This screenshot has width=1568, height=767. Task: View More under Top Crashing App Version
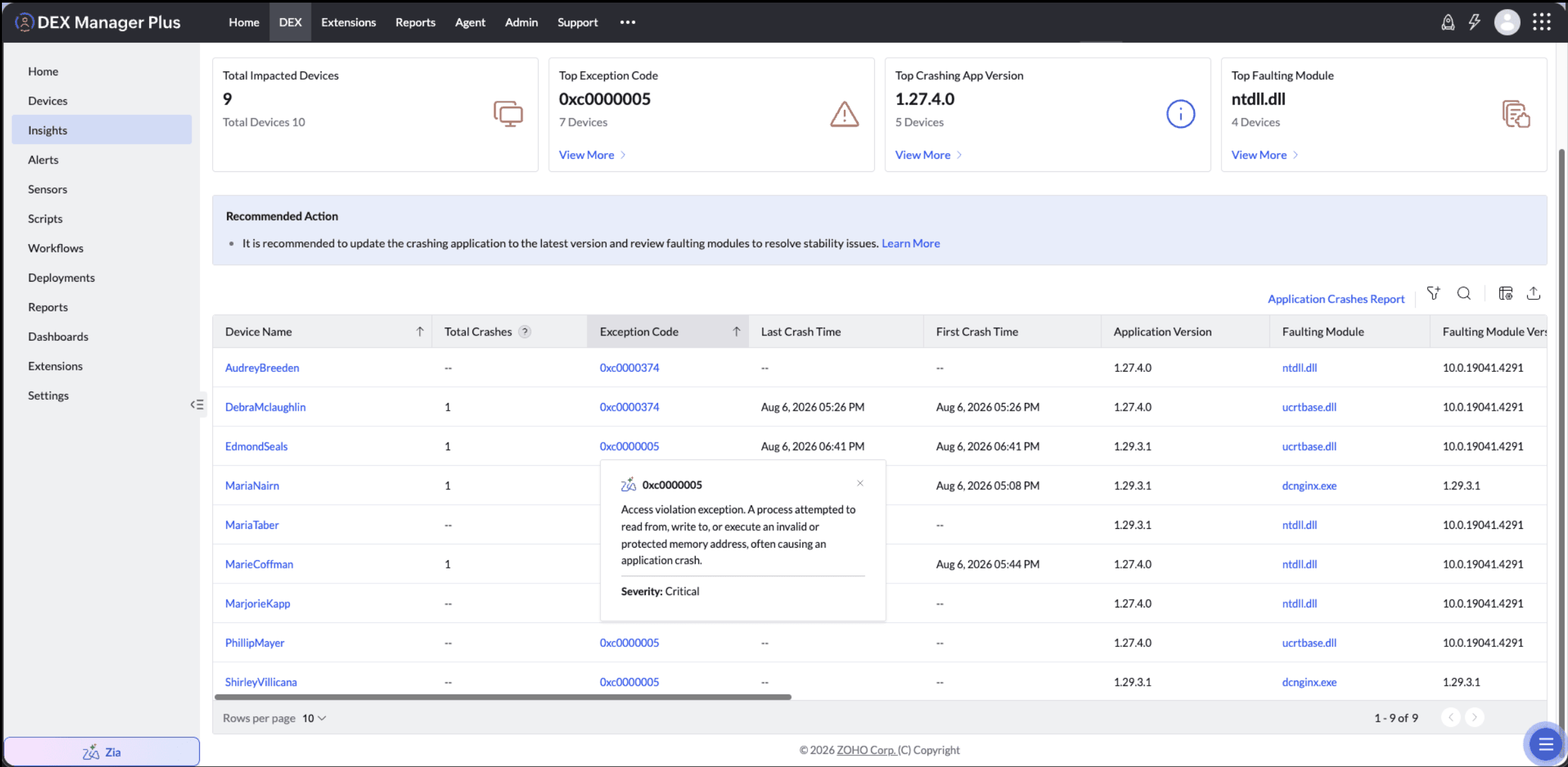point(928,155)
